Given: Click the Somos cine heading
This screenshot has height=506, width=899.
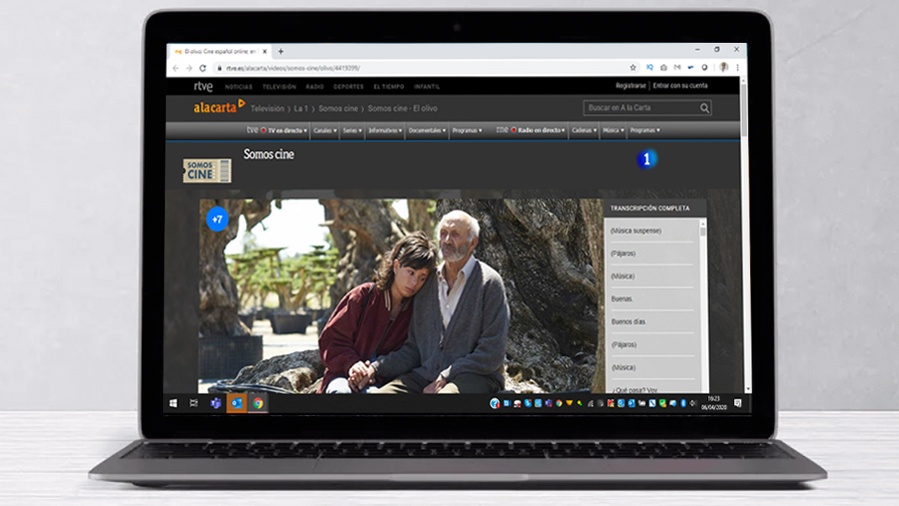Looking at the screenshot, I should 269,154.
